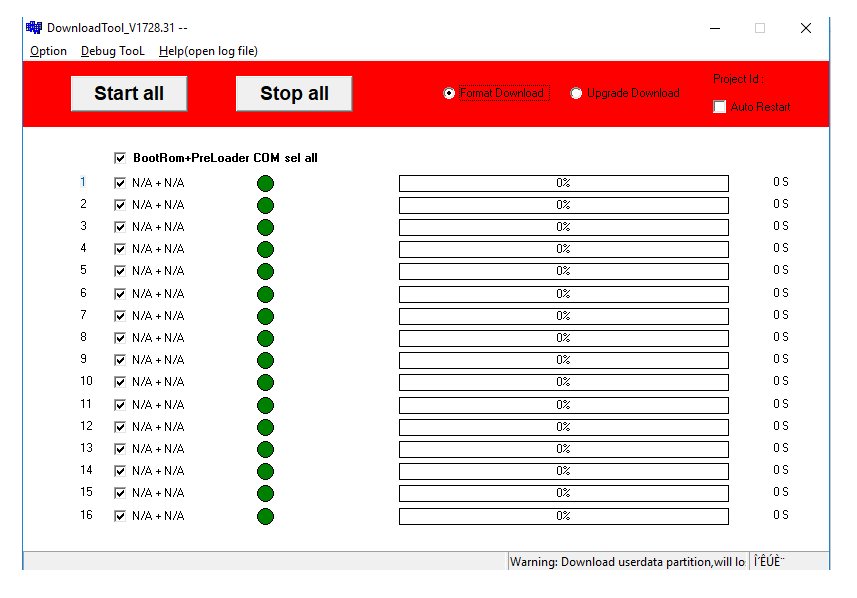This screenshot has height=598, width=857.
Task: Select Upgrade Download radio option
Action: (x=576, y=93)
